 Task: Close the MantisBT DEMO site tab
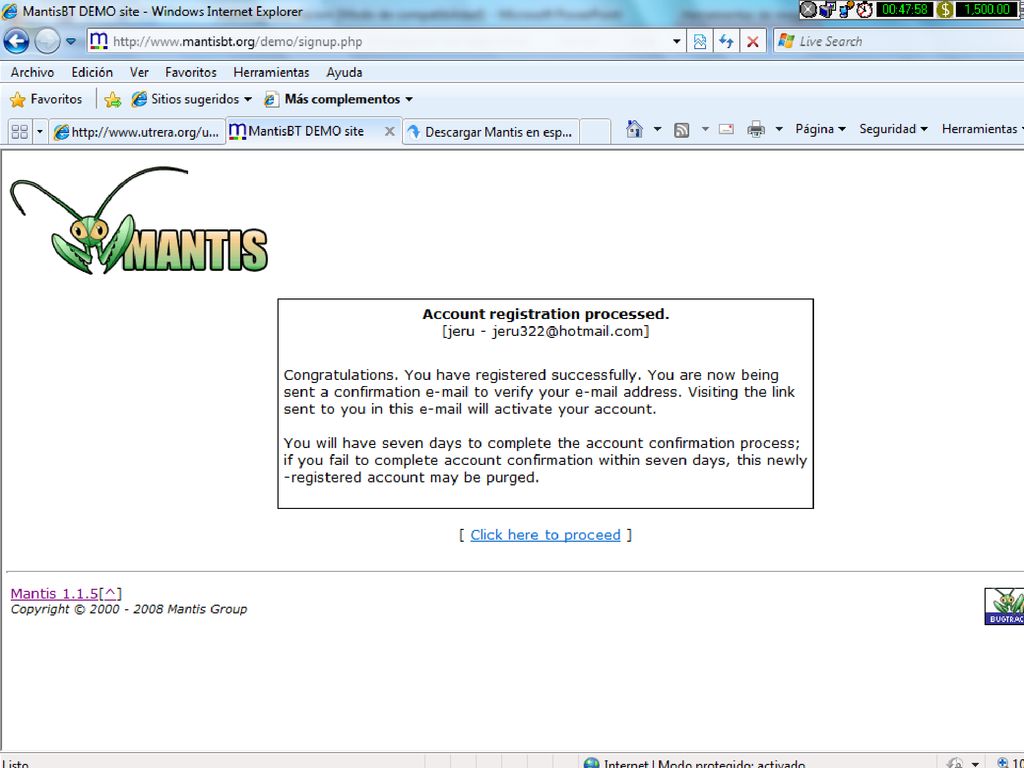coord(389,131)
